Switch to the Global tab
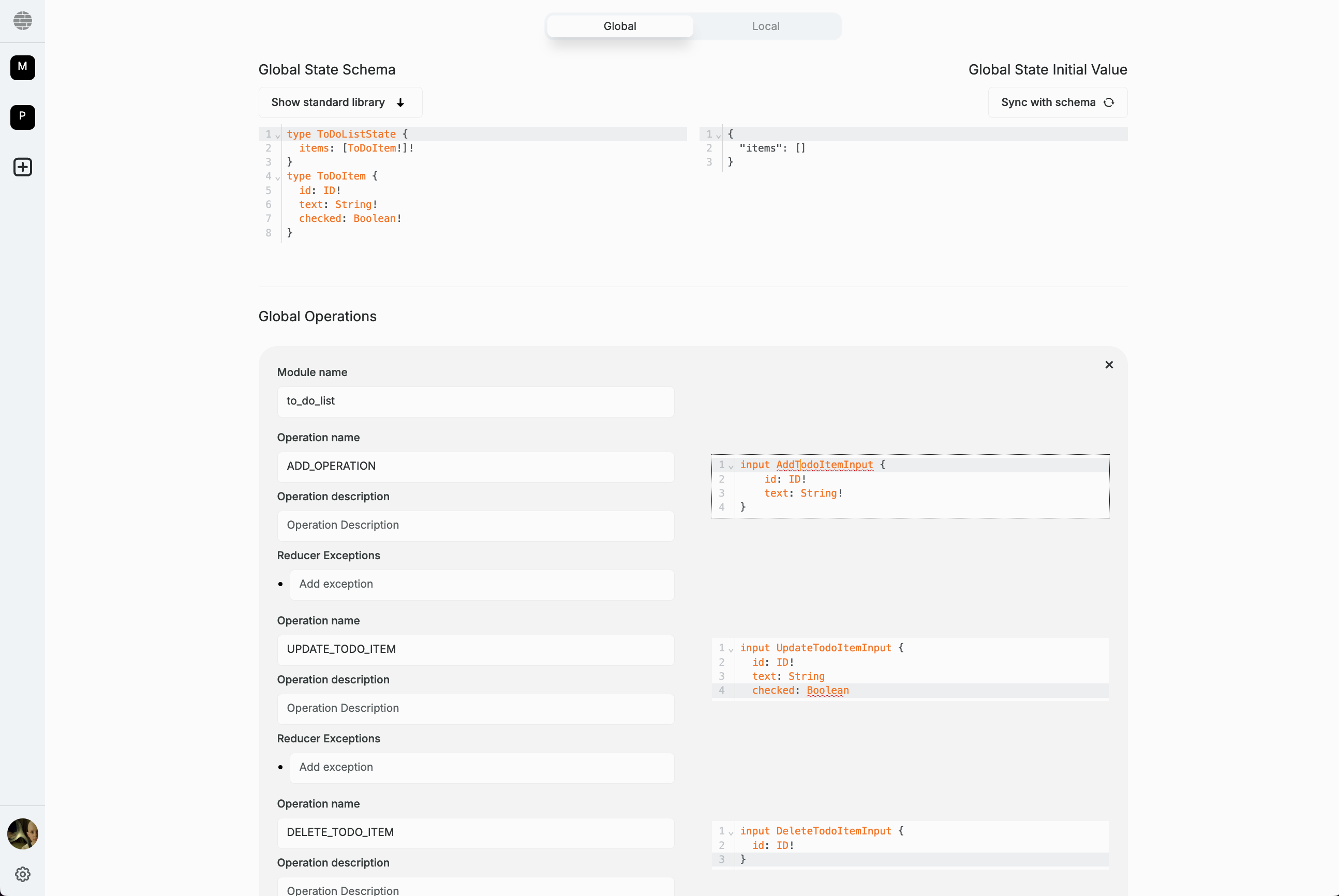This screenshot has height=896, width=1339. 619,26
